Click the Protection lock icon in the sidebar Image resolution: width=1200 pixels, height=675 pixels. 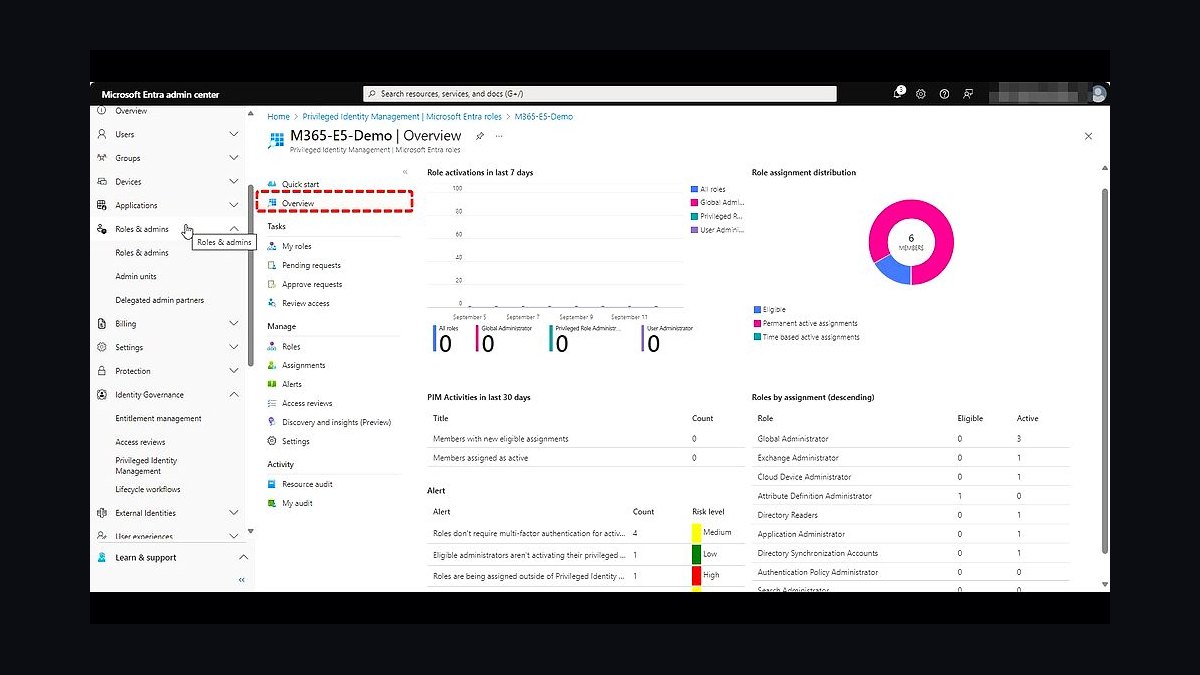pyautogui.click(x=102, y=371)
